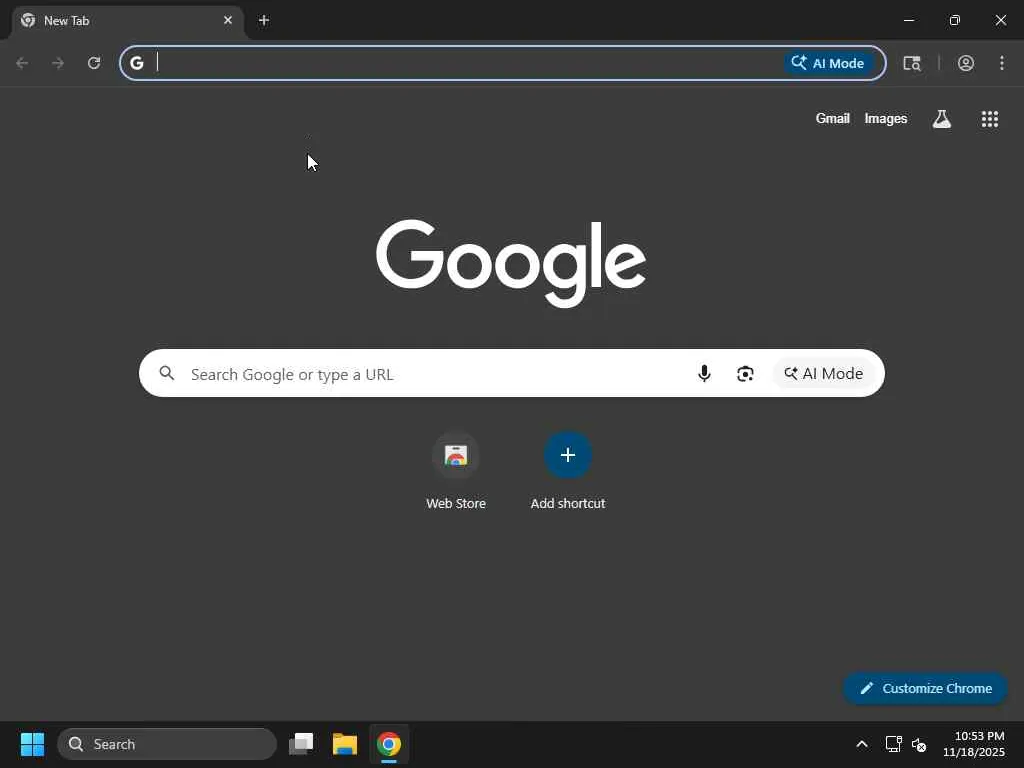Close the New Tab tab
Screen dimensions: 1024x768
[x=228, y=20]
